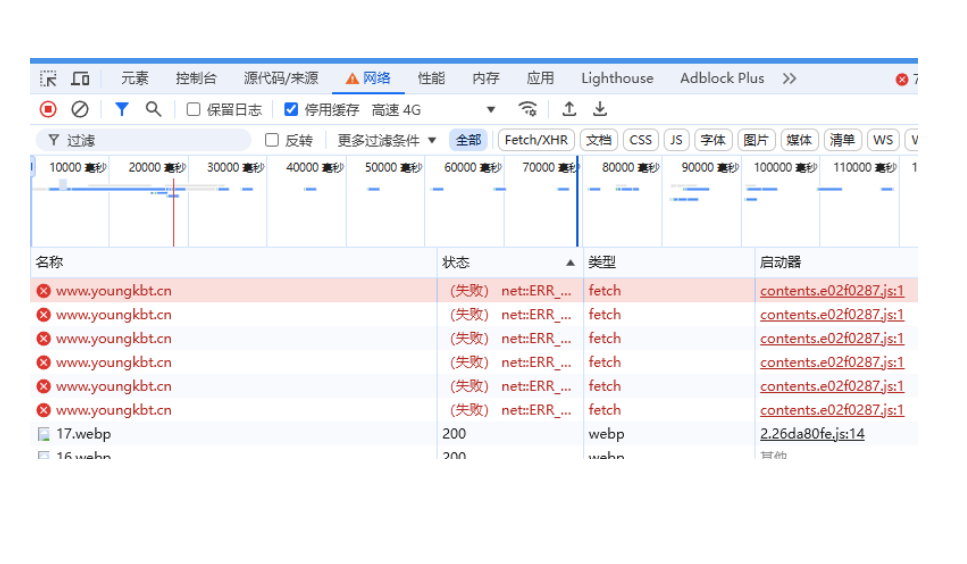Screen dimensions: 967x564
Task: Open the Adblock Plus tab
Action: [x=722, y=78]
